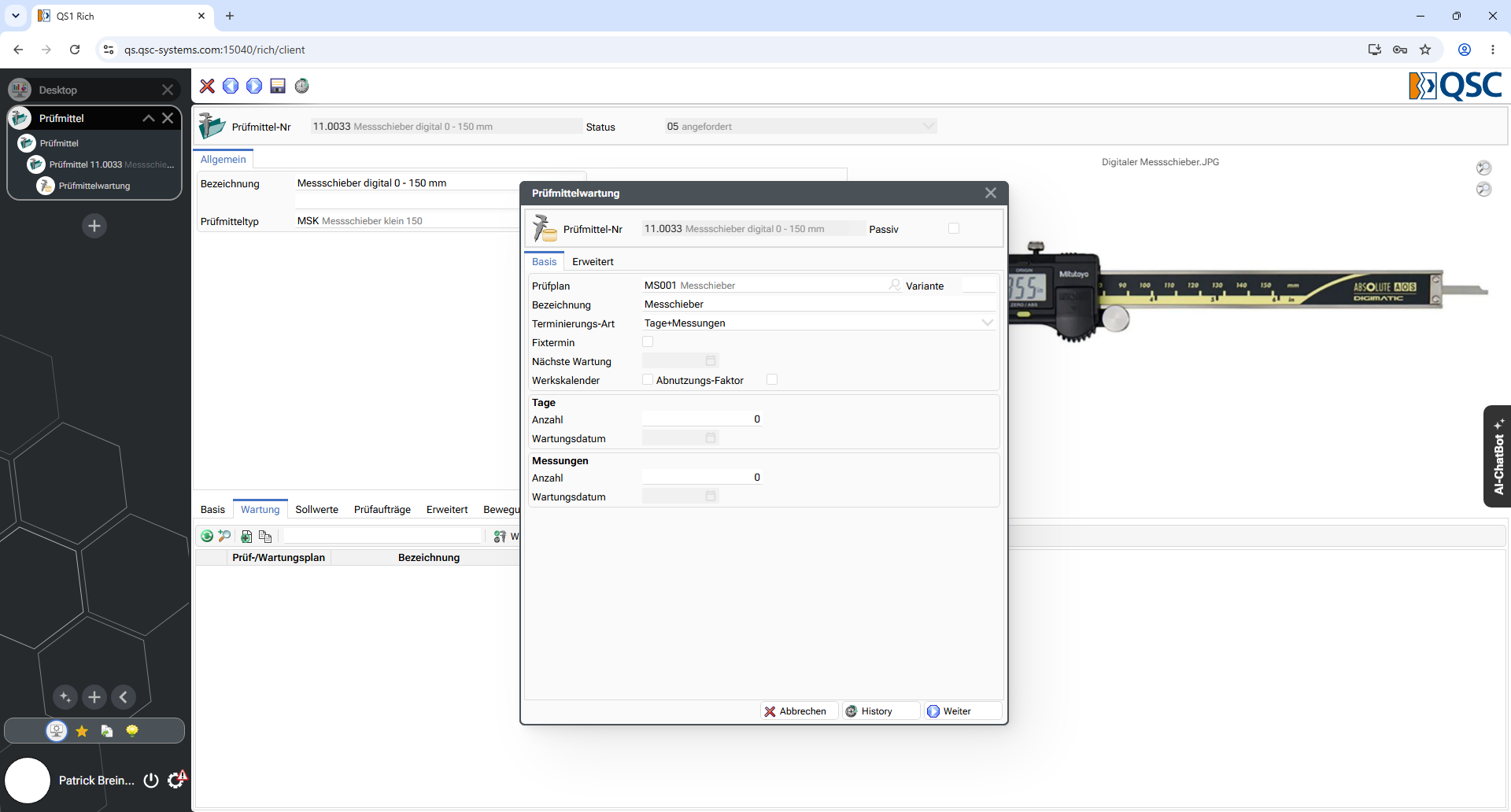Click the search input field in Wartung toolbar
The width and height of the screenshot is (1511, 812).
click(382, 536)
